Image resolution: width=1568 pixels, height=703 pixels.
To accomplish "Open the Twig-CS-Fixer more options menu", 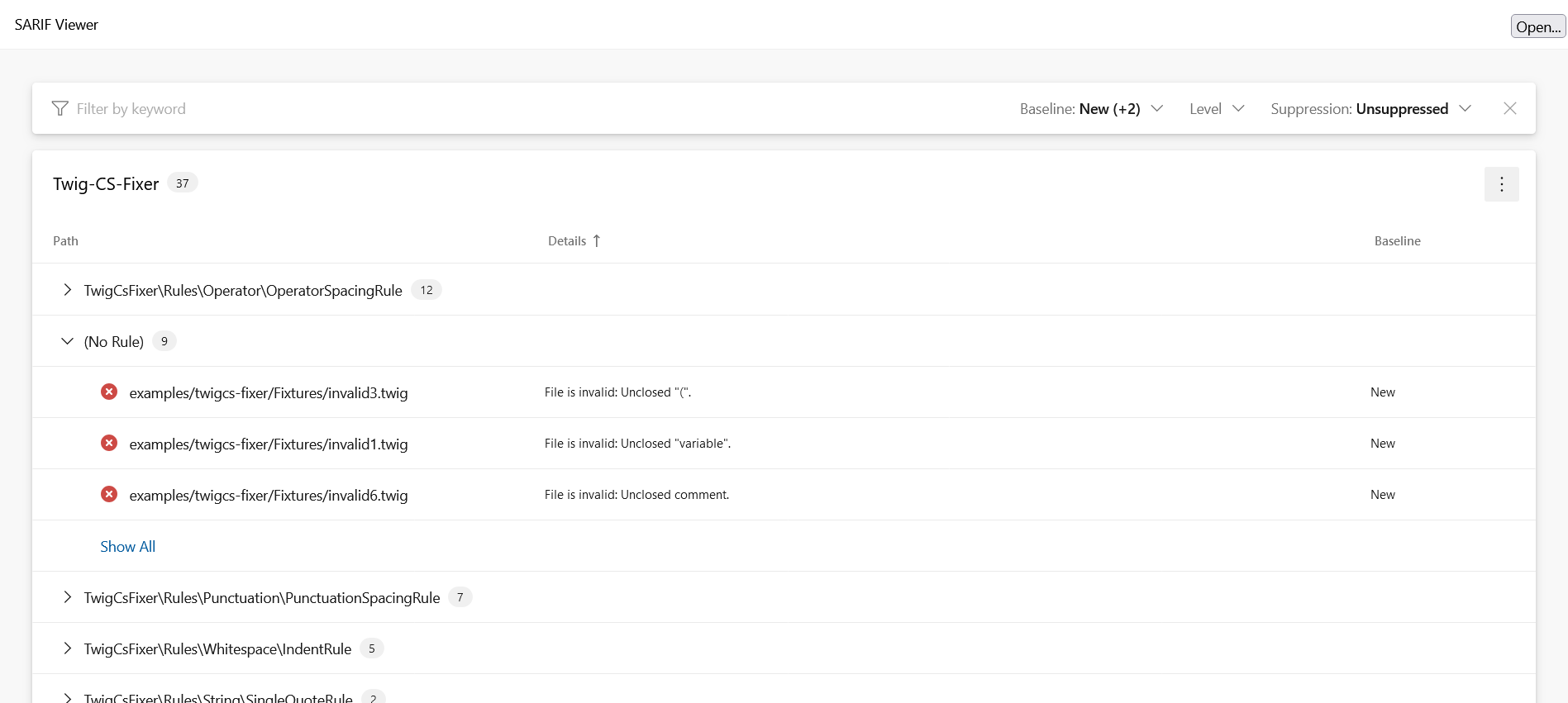I will [1501, 184].
